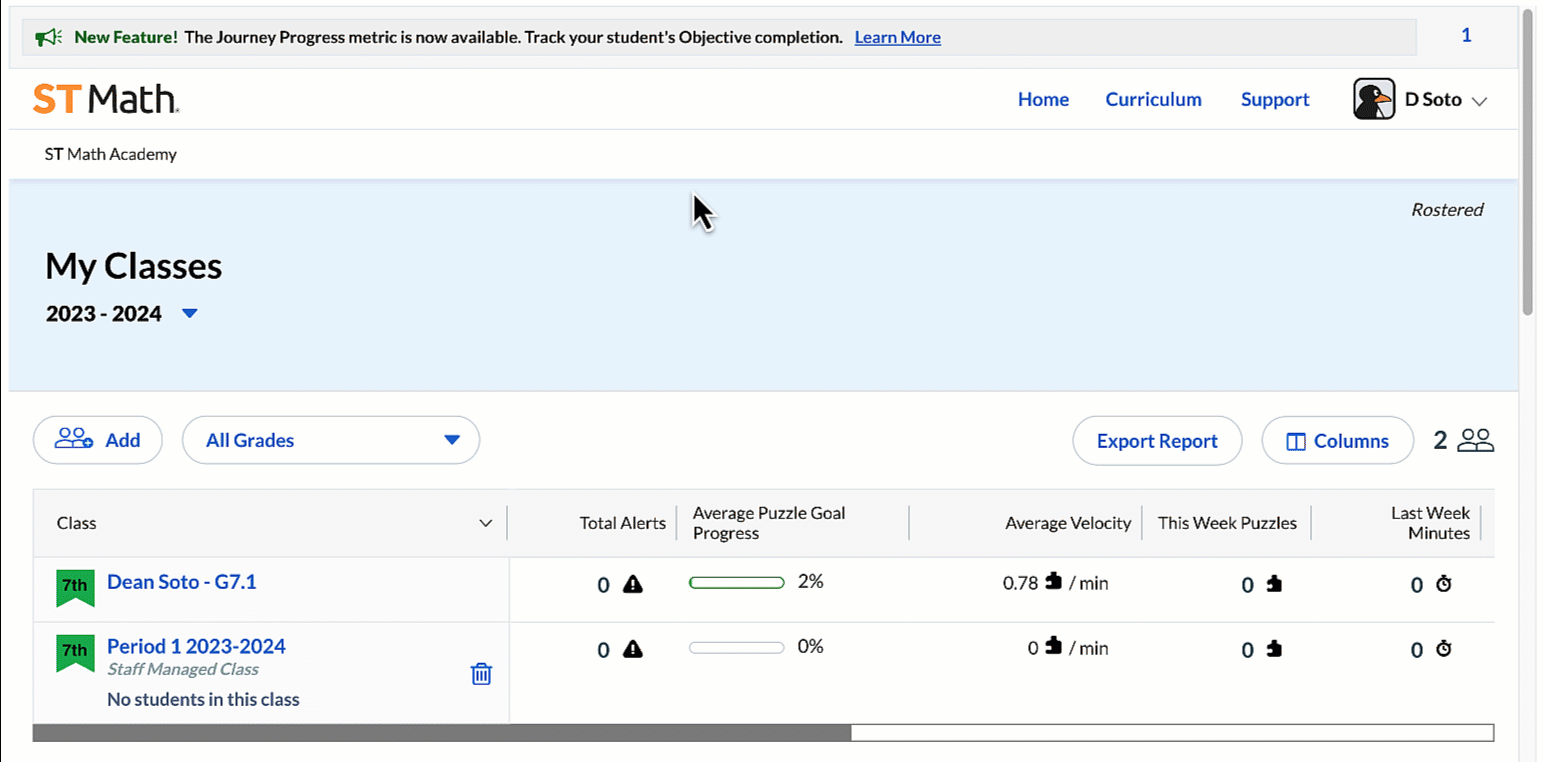Screen dimensions: 1543x762
Task: Click velocity puzzle icon in Period 1 row
Action: pyautogui.click(x=1053, y=646)
